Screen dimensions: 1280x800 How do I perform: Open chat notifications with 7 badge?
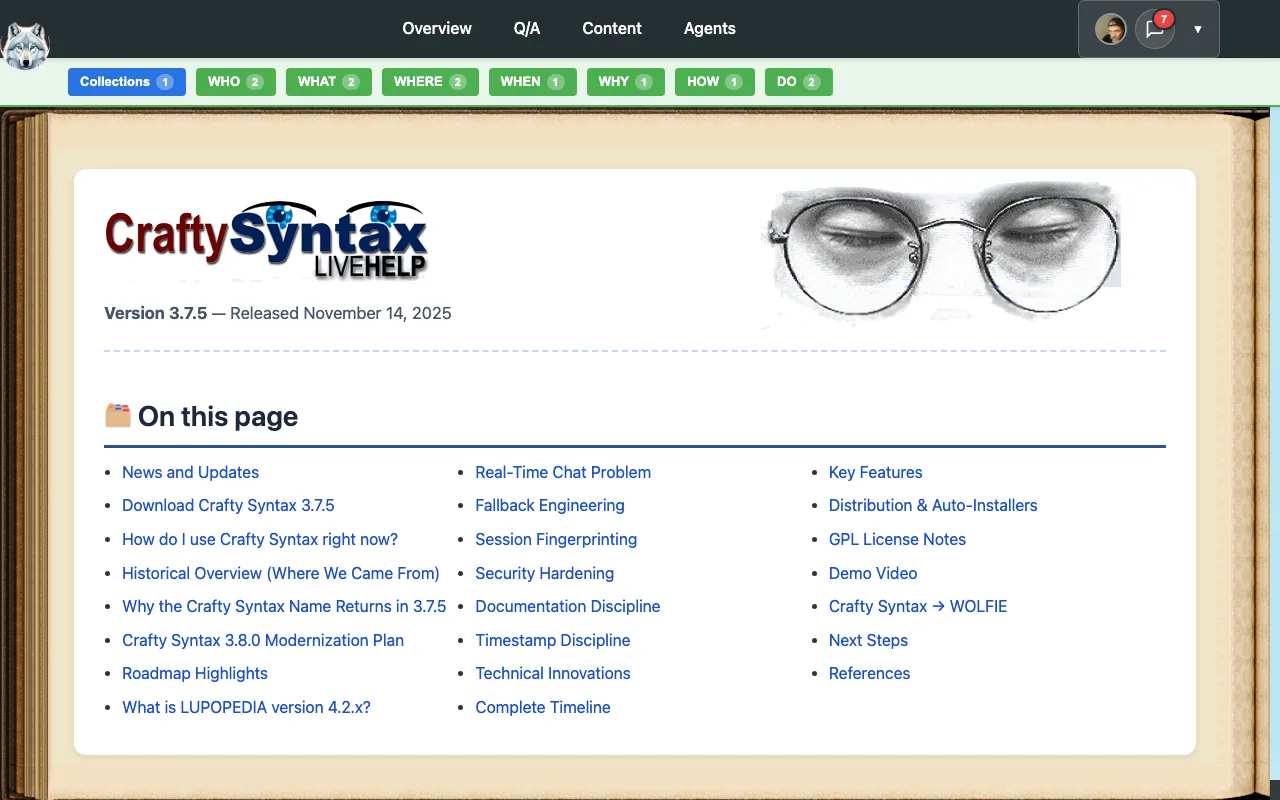click(1155, 29)
